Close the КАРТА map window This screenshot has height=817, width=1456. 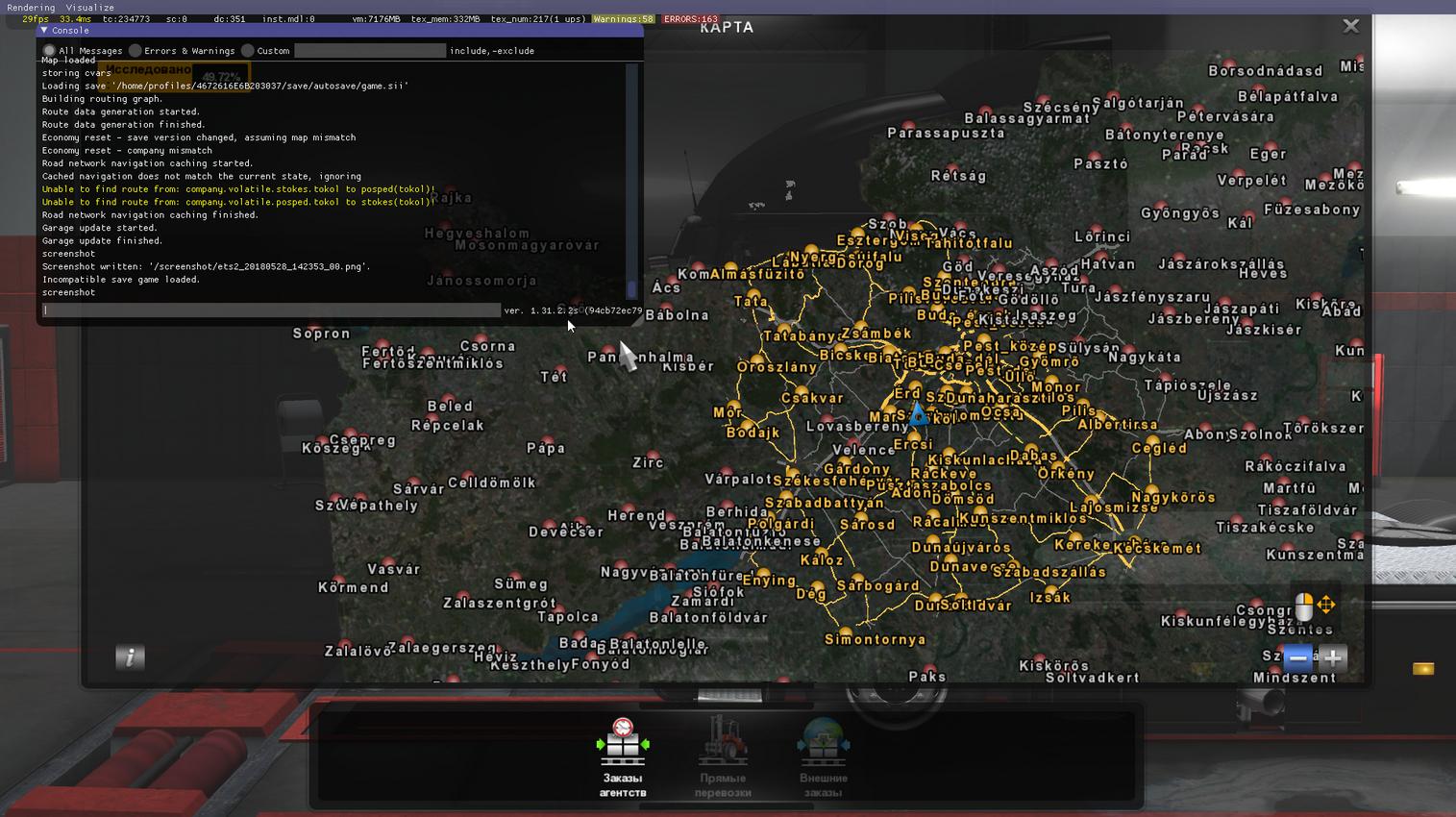(1350, 26)
